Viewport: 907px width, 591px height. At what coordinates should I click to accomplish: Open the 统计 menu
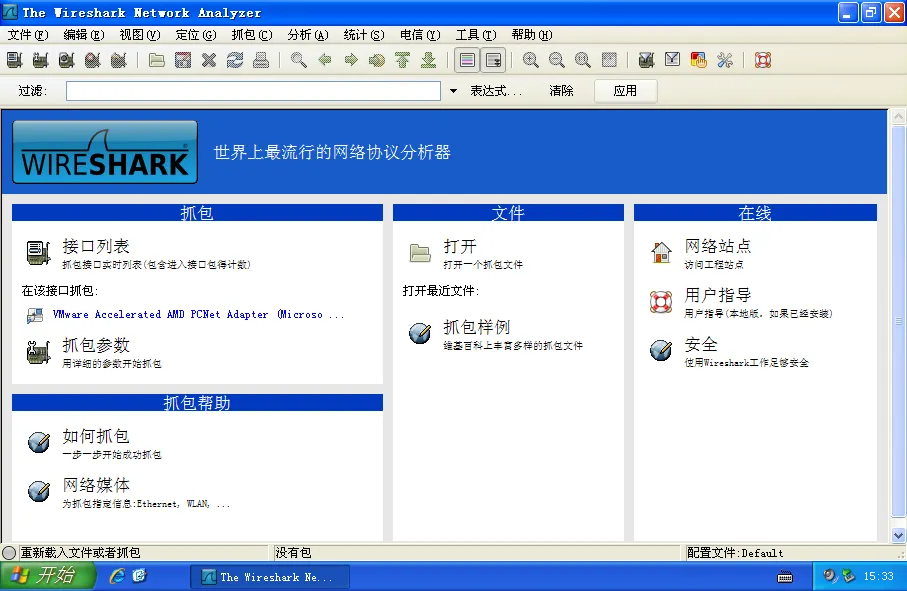click(362, 34)
